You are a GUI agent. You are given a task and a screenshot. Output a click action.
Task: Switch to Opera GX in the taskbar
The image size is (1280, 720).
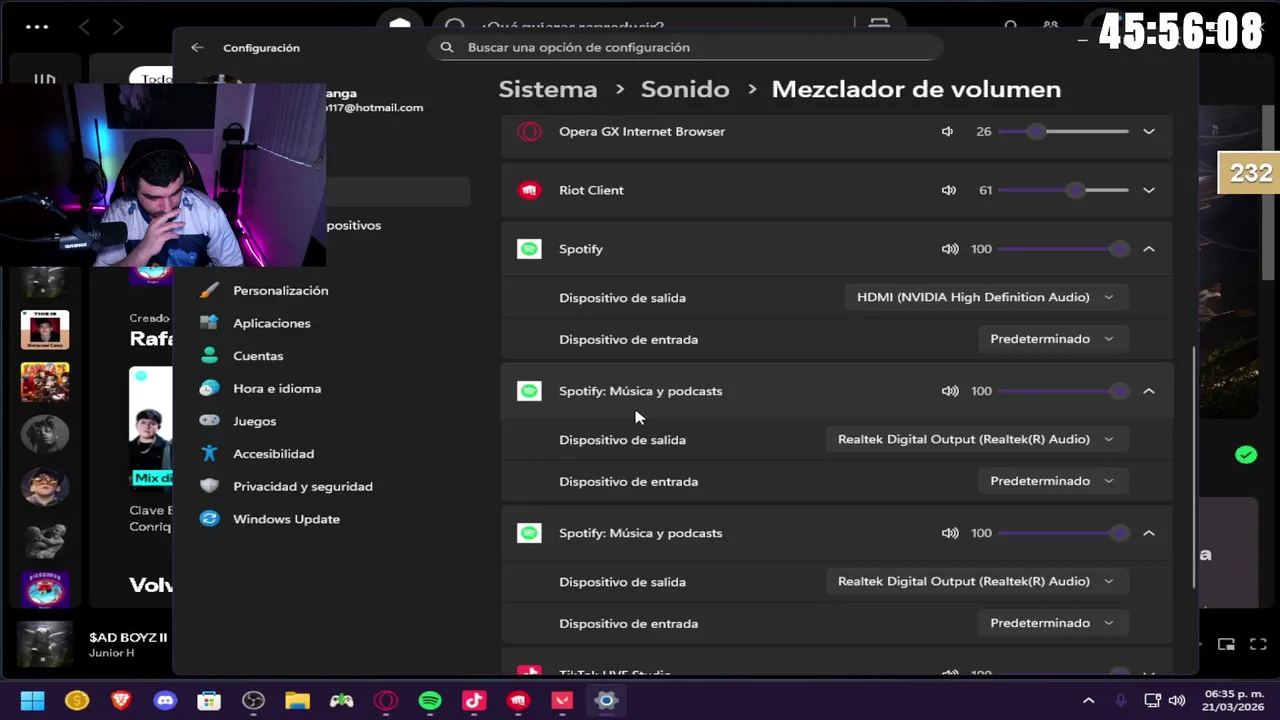tap(386, 700)
